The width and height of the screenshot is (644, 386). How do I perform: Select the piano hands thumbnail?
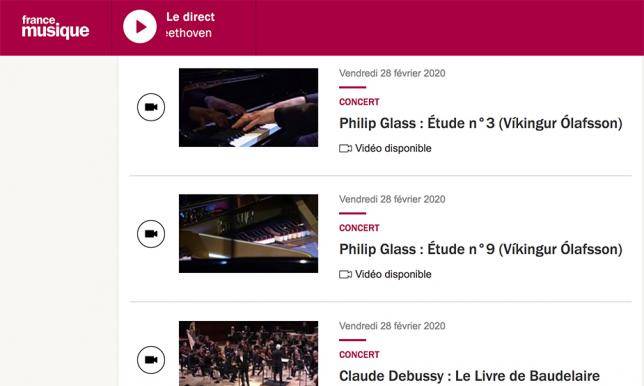coord(248,108)
